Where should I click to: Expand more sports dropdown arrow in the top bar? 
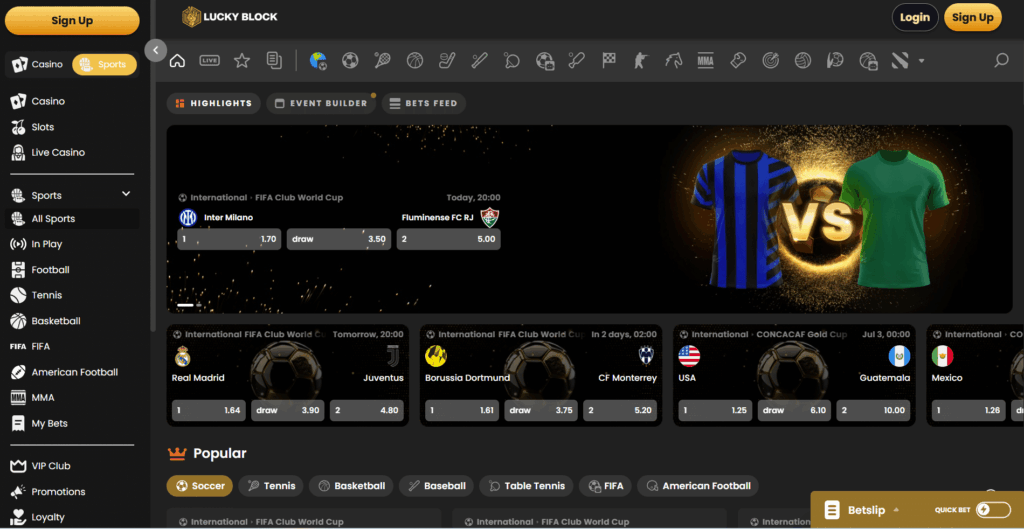[x=921, y=61]
